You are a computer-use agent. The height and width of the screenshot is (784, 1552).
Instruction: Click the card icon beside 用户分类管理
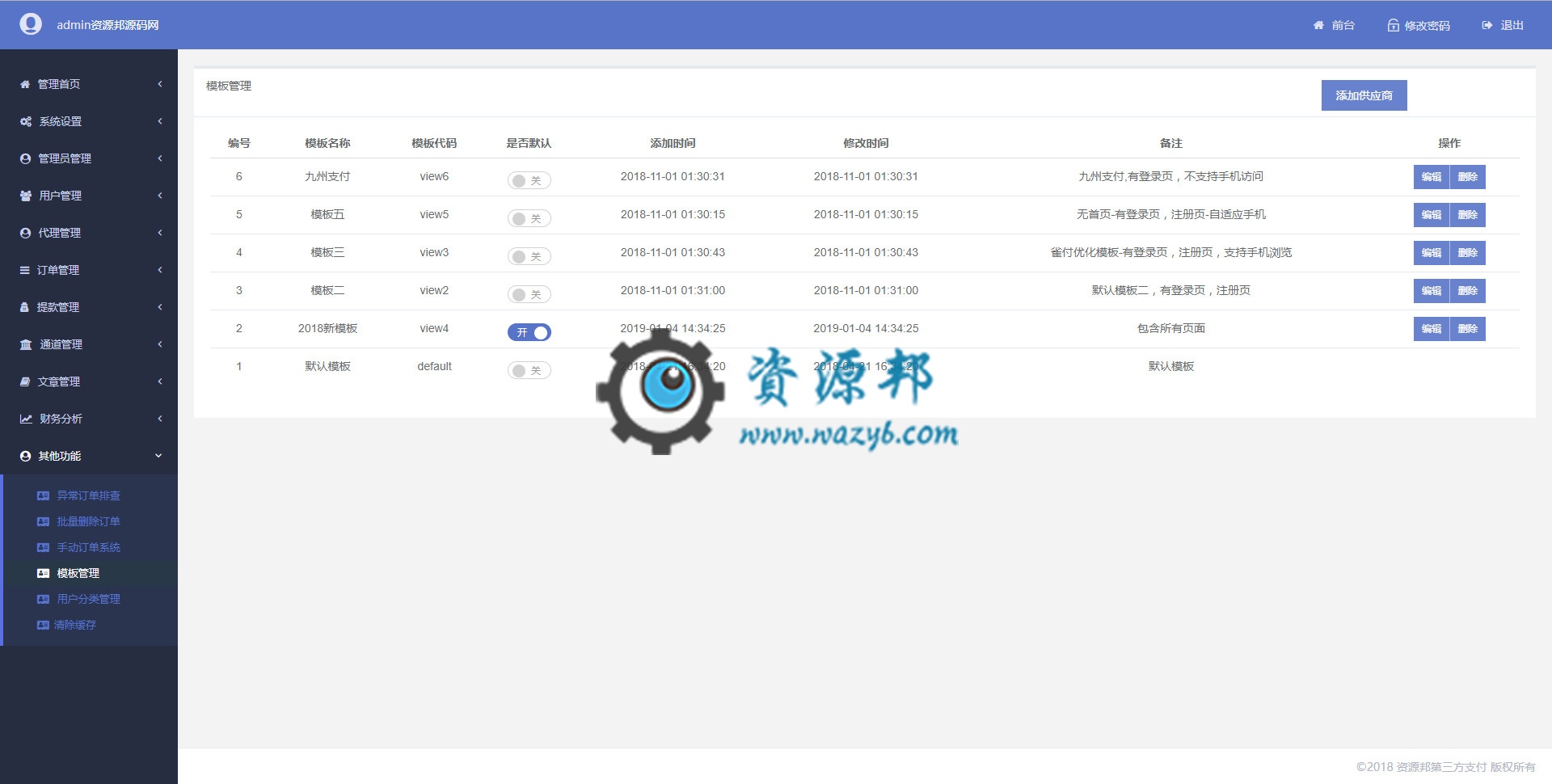pos(43,599)
